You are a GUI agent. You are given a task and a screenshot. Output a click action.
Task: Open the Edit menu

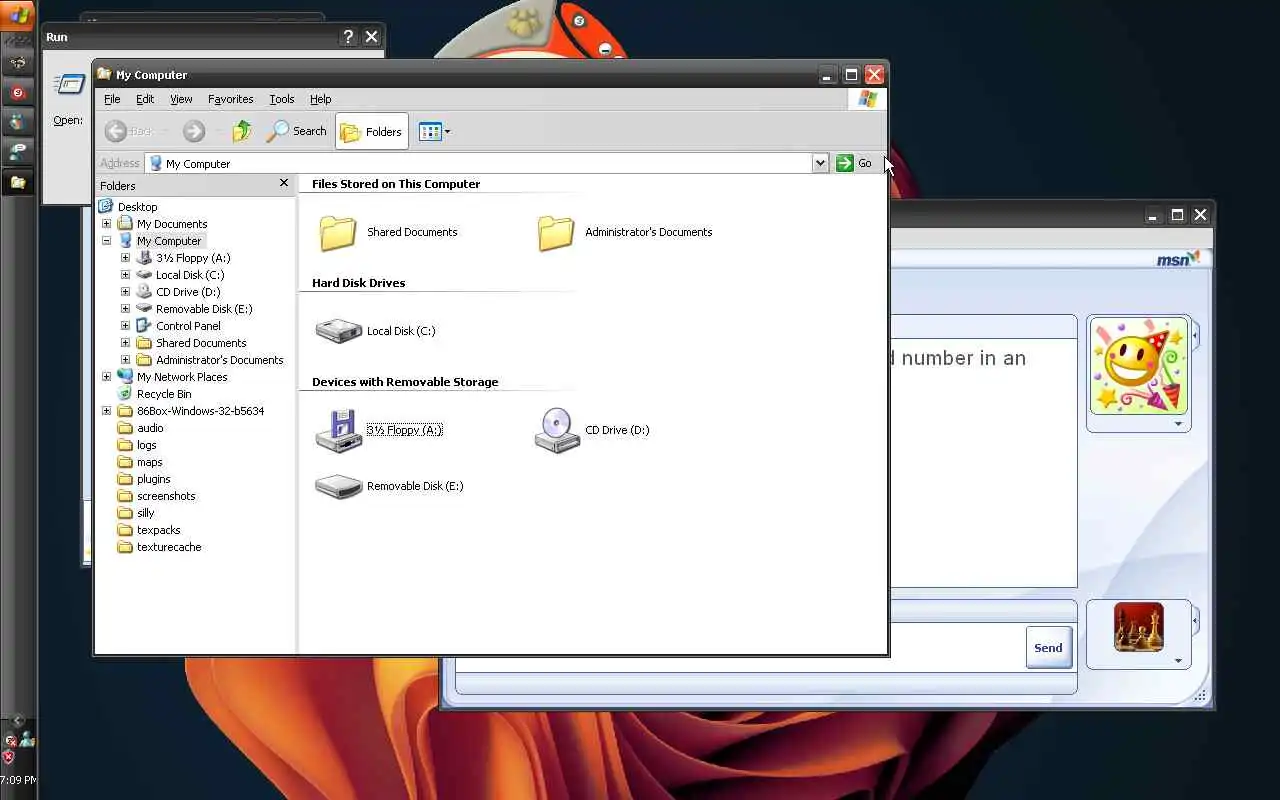coord(145,99)
